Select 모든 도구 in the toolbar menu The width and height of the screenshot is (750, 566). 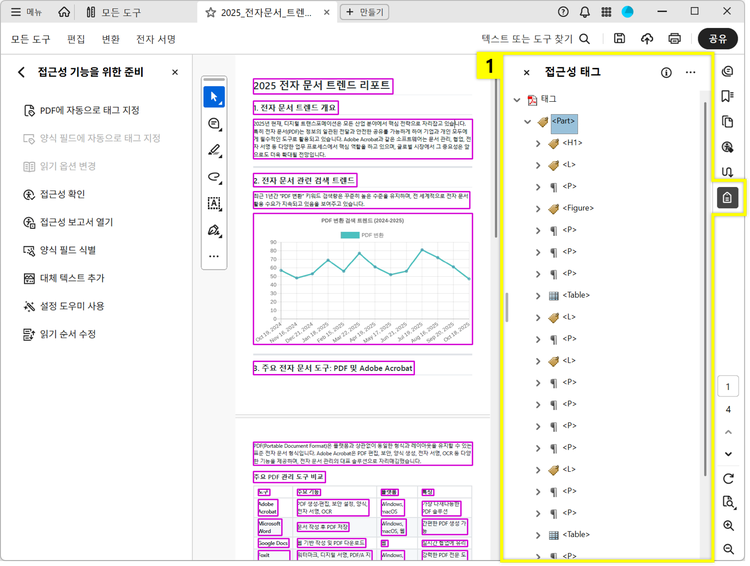pyautogui.click(x=31, y=39)
